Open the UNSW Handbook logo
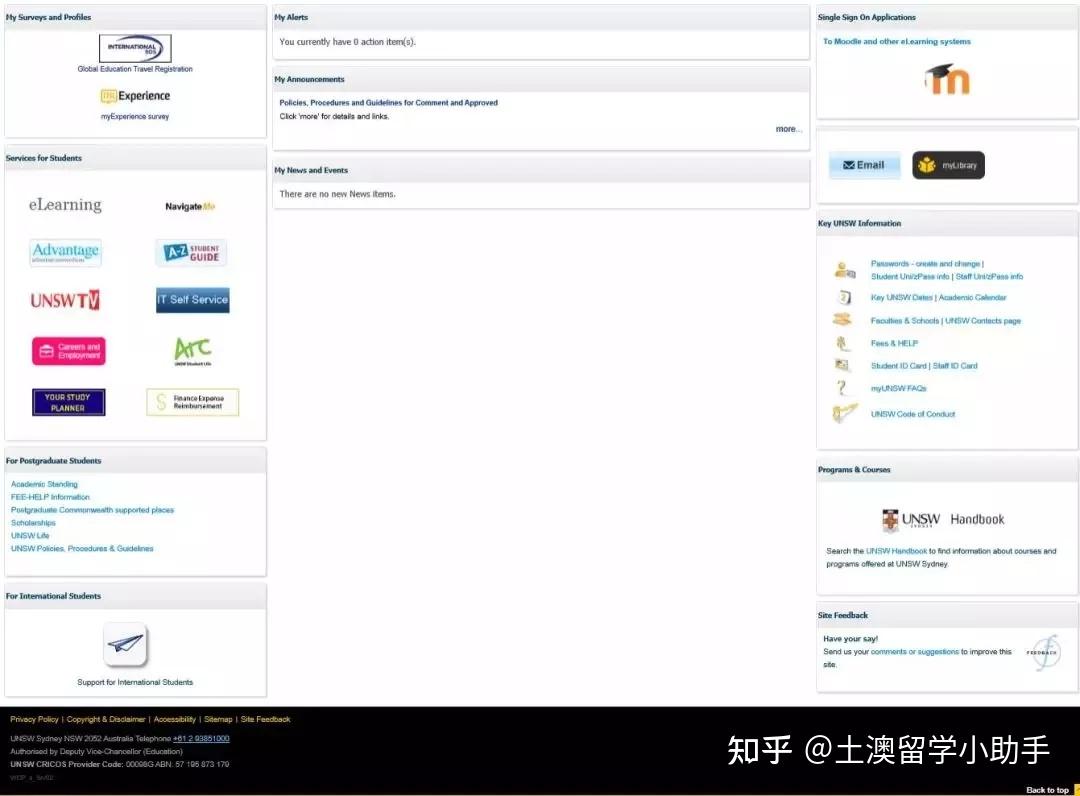This screenshot has height=796, width=1080. click(944, 520)
